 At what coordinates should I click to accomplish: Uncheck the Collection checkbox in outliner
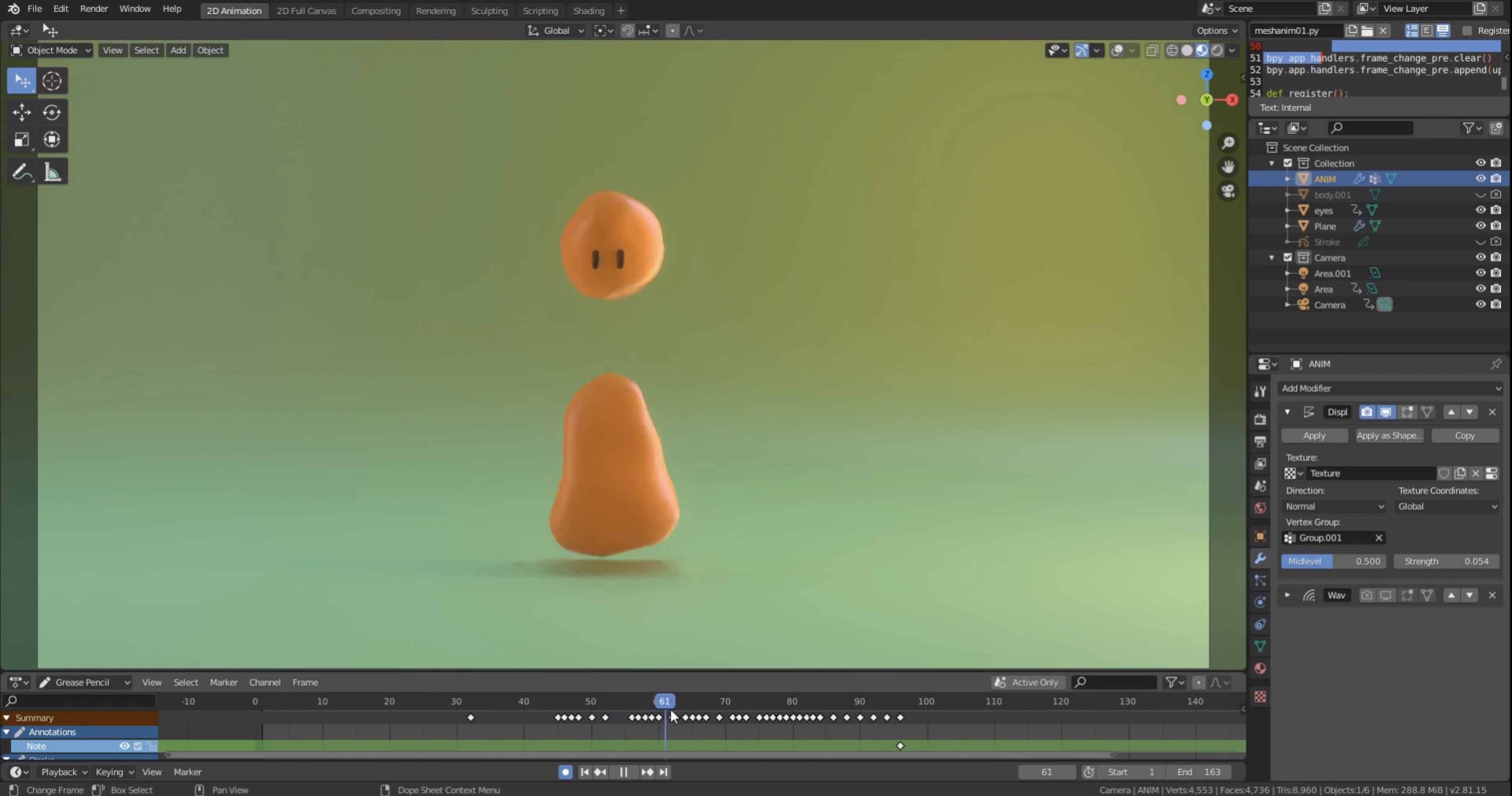(1288, 163)
